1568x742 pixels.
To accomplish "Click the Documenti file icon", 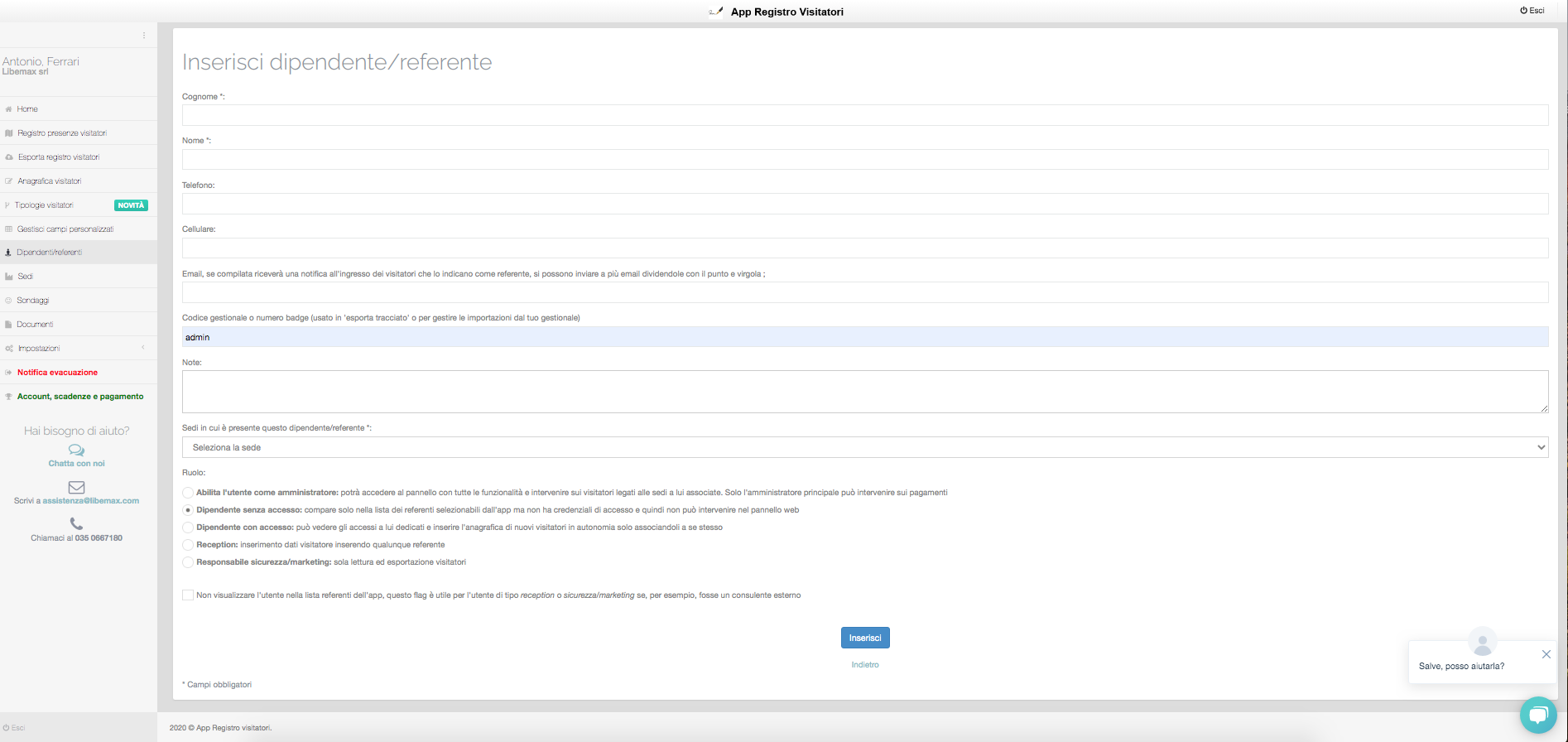I will click(8, 325).
